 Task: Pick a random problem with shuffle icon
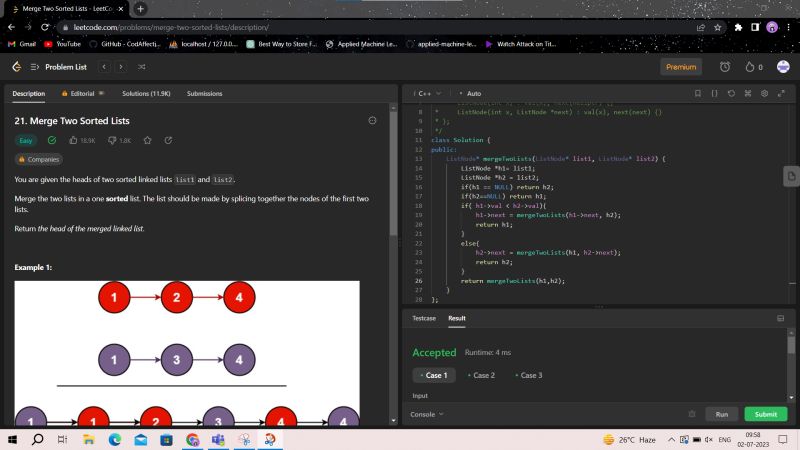click(x=141, y=67)
